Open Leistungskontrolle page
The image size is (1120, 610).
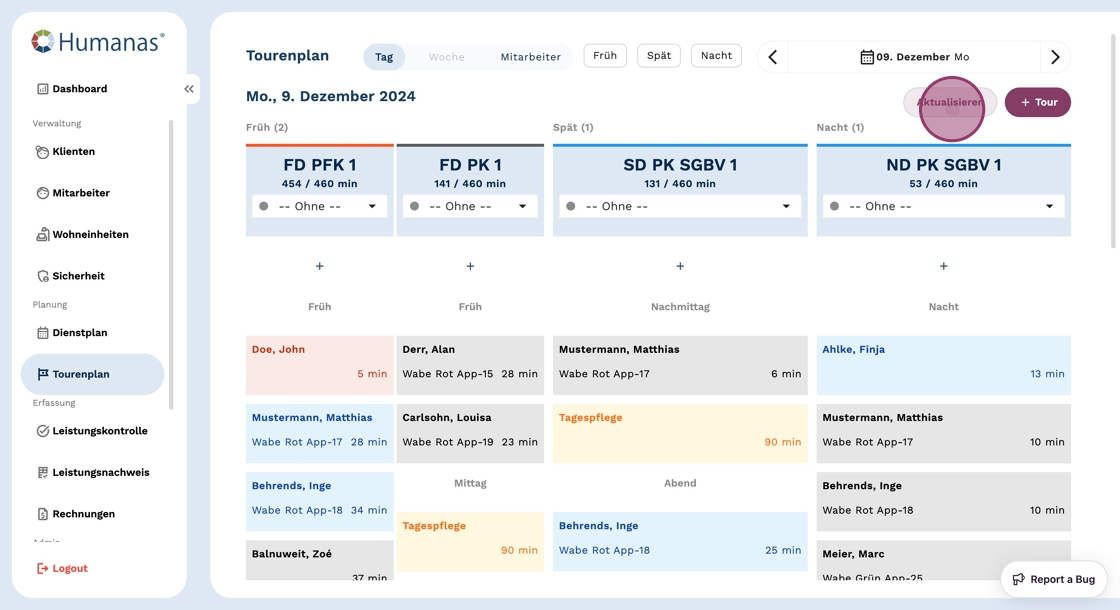point(92,431)
